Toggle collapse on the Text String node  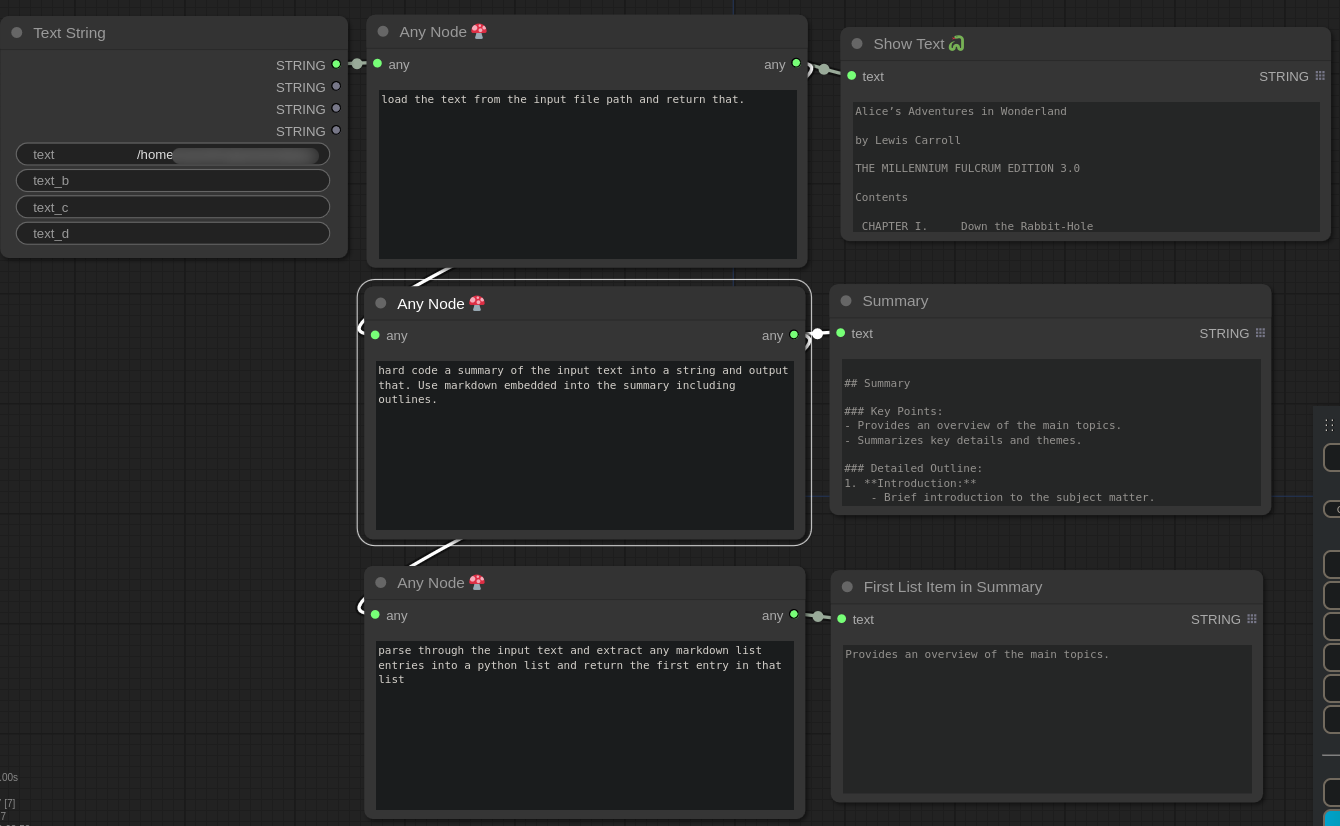[16, 32]
